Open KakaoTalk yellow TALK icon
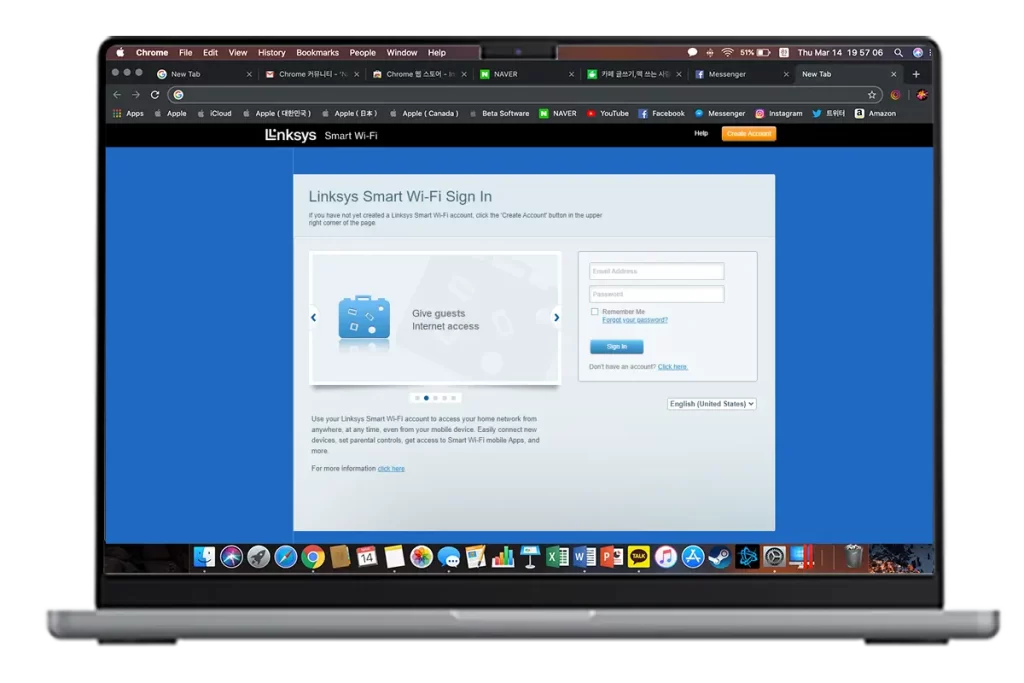1024x683 pixels. [x=639, y=557]
